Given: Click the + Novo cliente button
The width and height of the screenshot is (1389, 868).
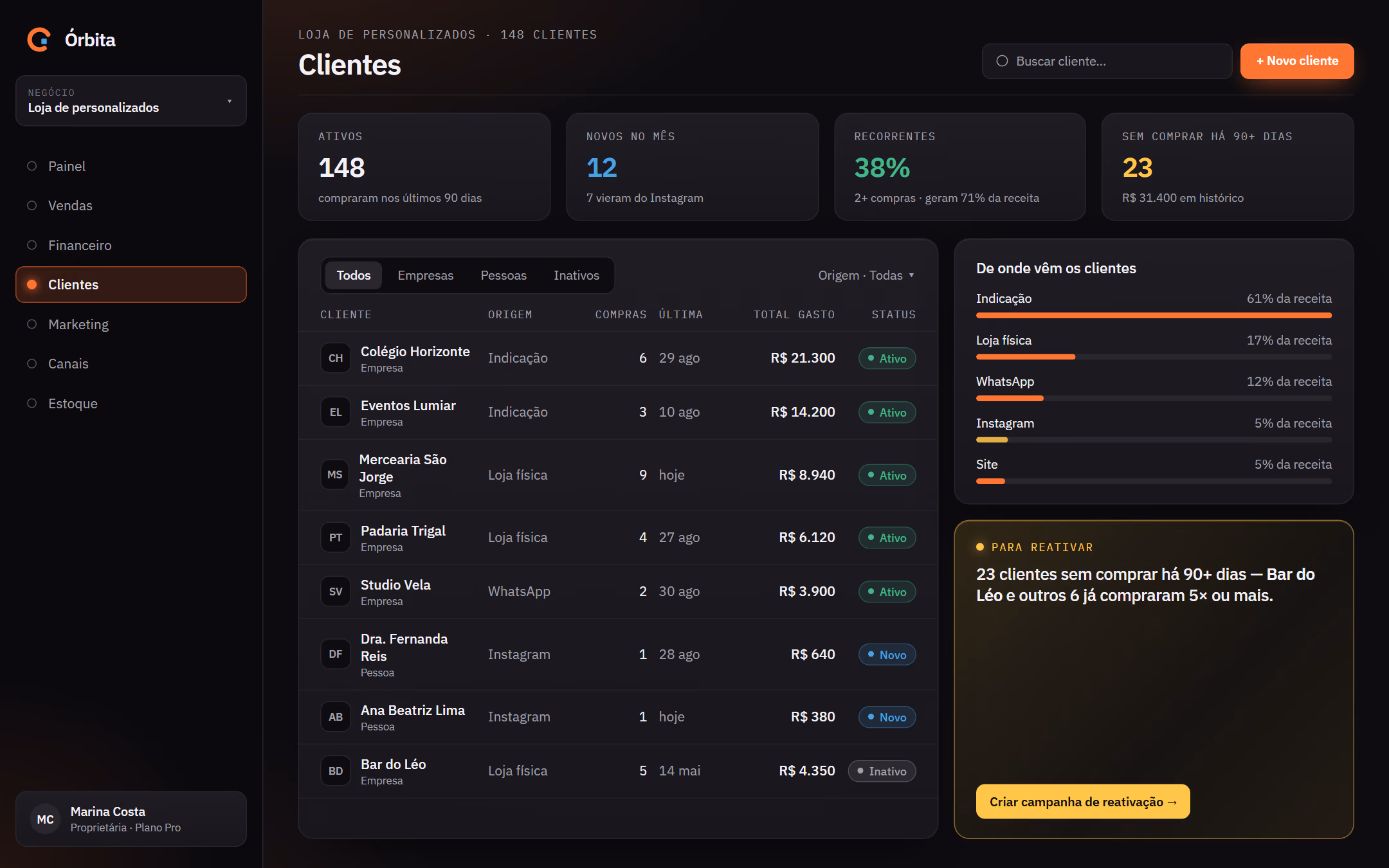Looking at the screenshot, I should (1297, 61).
